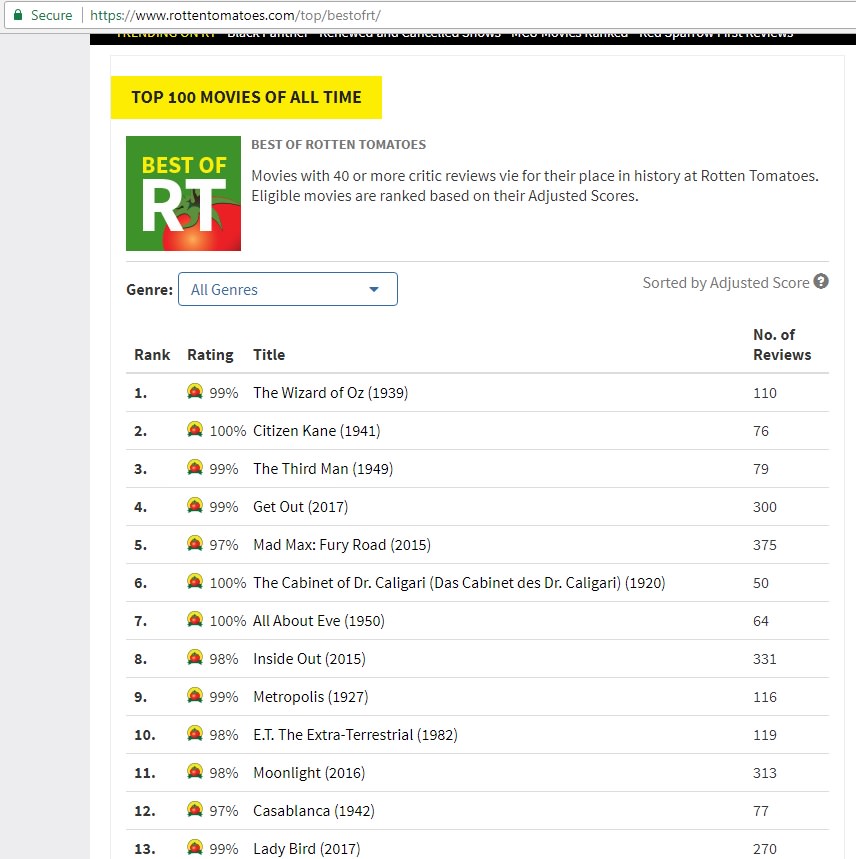Click the Title column header
856x859 pixels.
269,355
